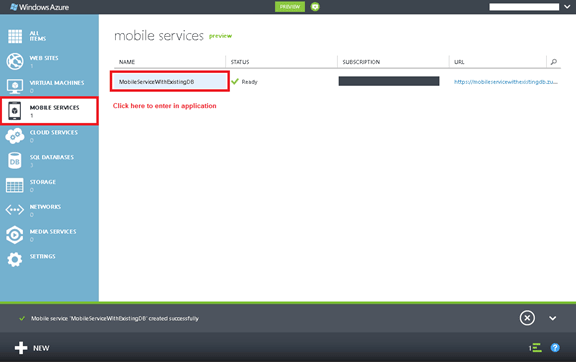The width and height of the screenshot is (576, 362).
Task: Click the Ready status cell
Action: pos(245,82)
